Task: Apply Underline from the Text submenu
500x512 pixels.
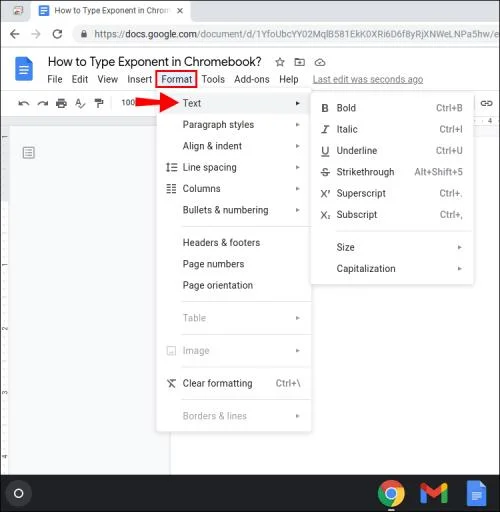Action: pos(392,151)
